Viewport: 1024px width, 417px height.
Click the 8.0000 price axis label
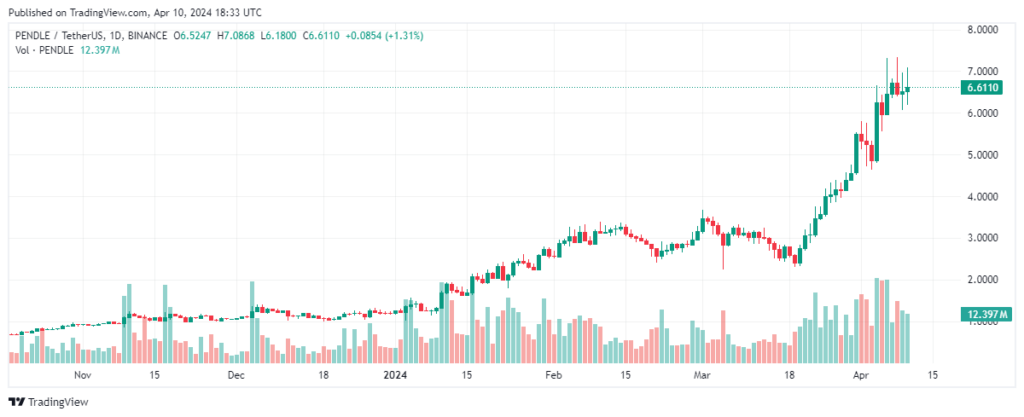[984, 29]
